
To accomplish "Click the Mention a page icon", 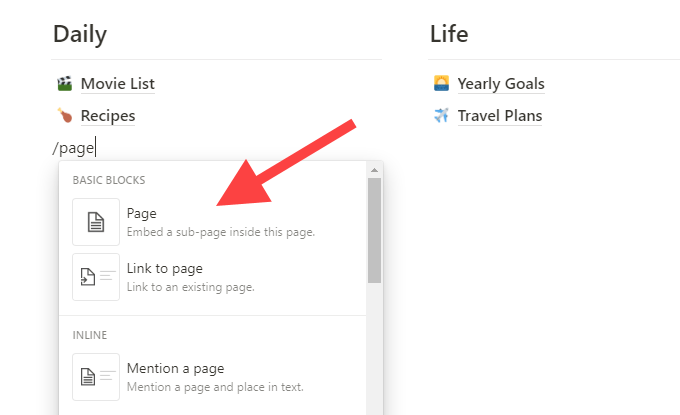I will pos(96,377).
